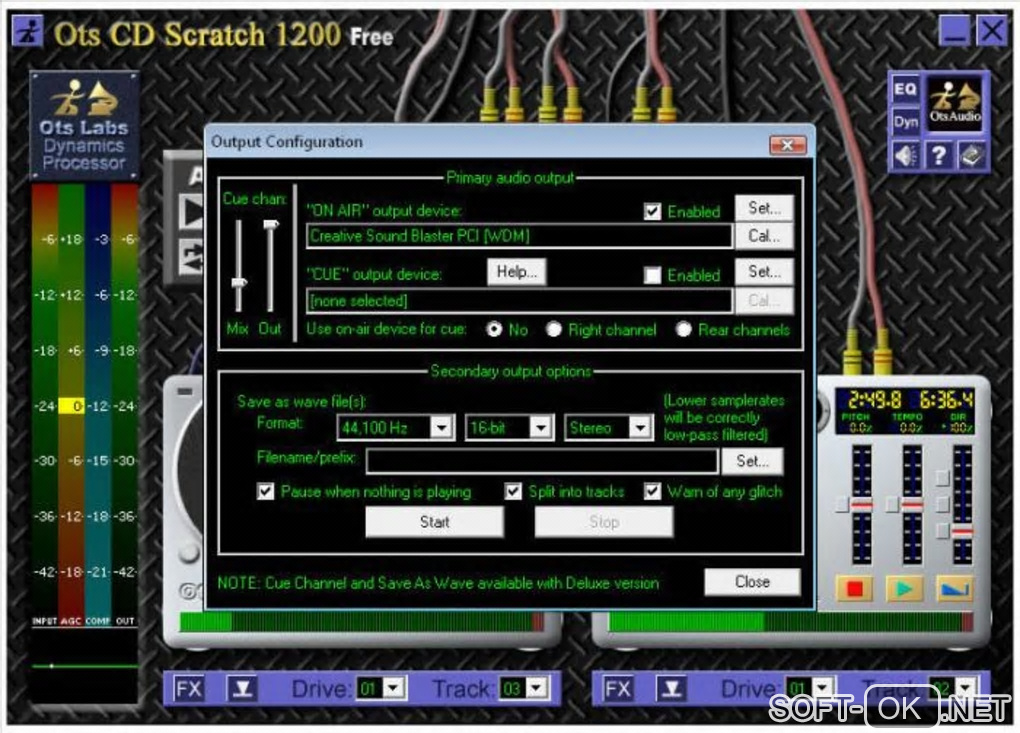Open the 16-bit depth dropdown

tap(541, 427)
